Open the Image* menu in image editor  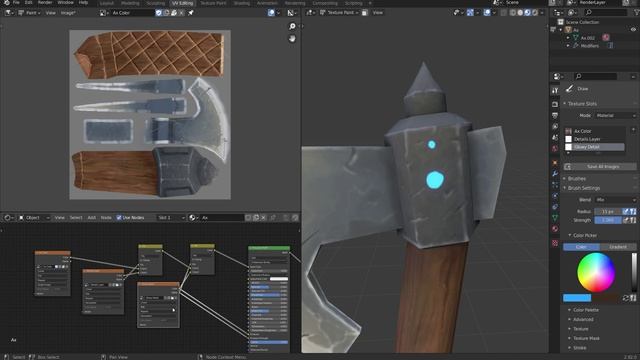click(x=68, y=13)
